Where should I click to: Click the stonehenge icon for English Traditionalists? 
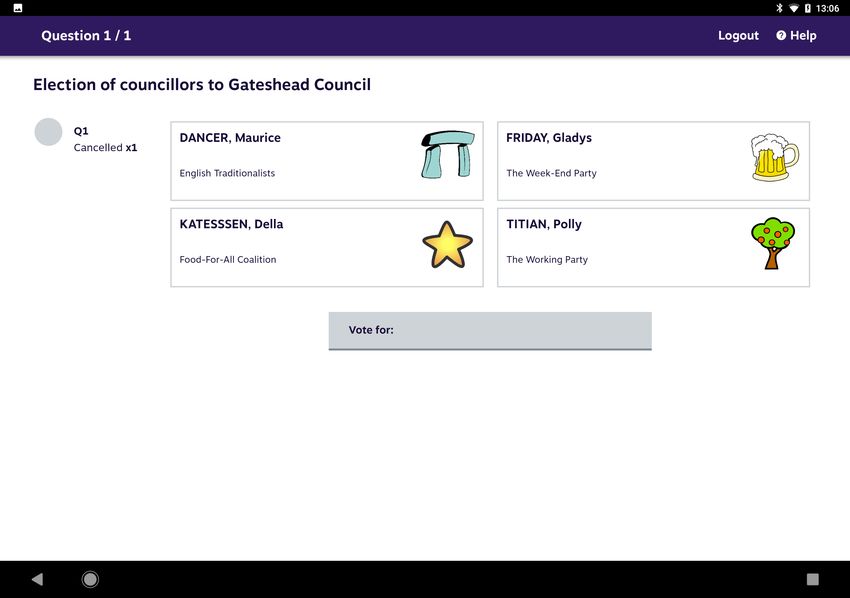tap(448, 155)
